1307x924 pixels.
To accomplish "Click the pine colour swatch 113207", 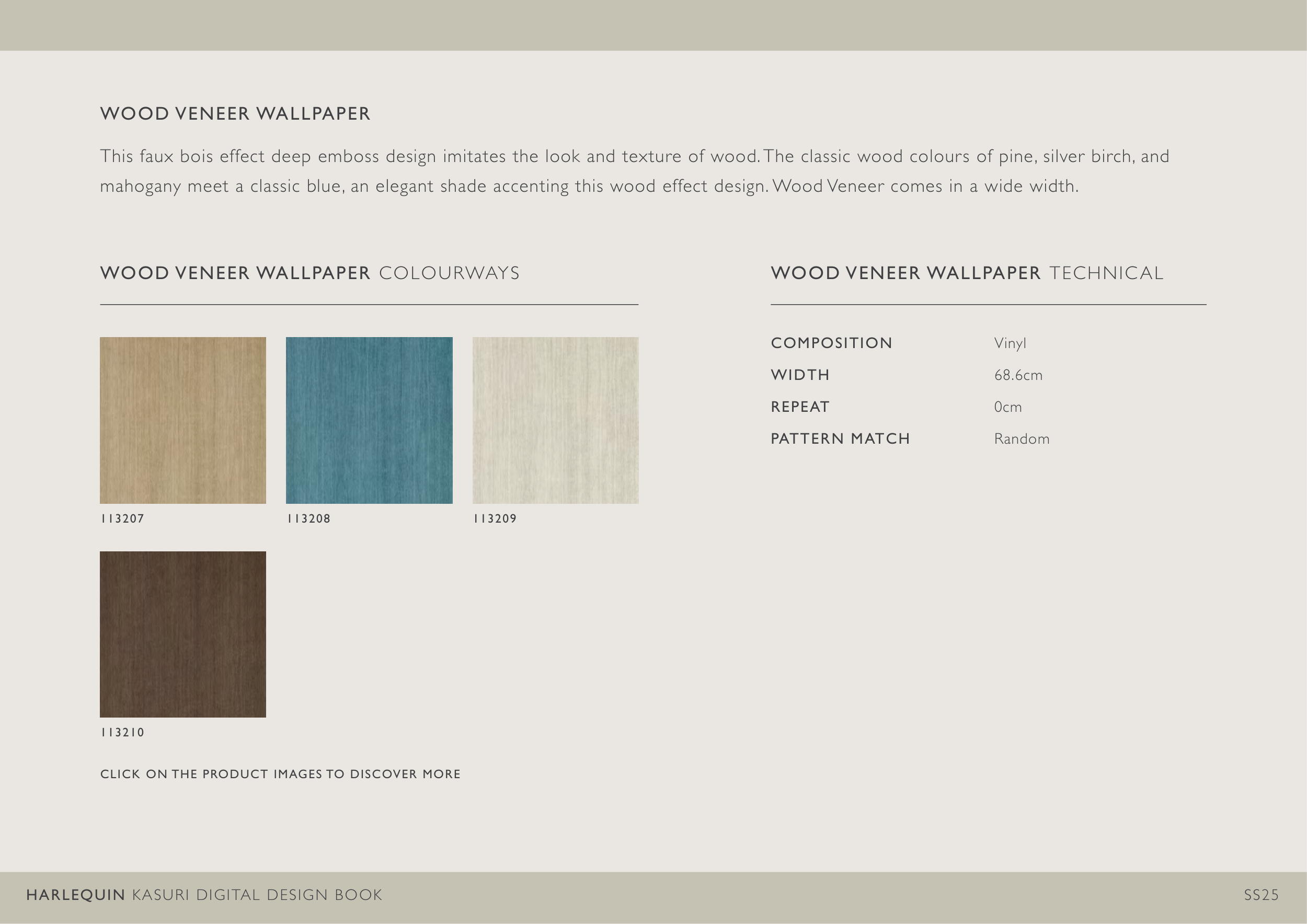I will (183, 420).
